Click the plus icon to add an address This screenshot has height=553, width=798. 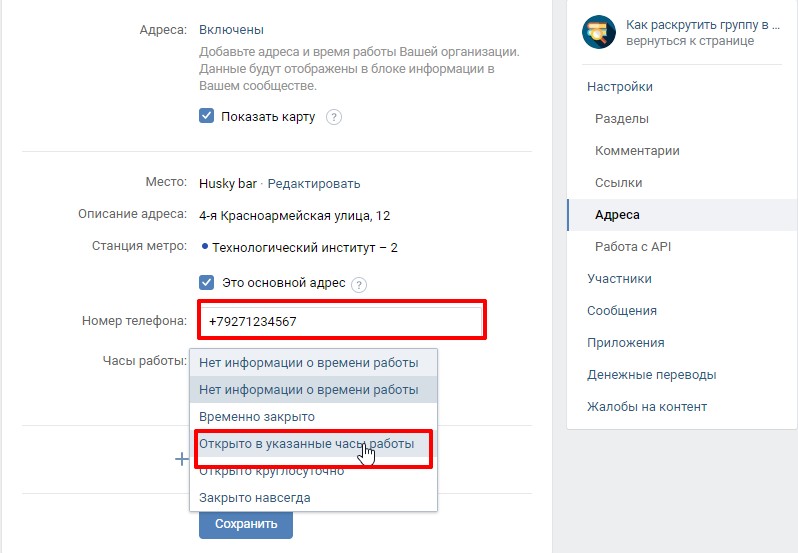coord(182,459)
